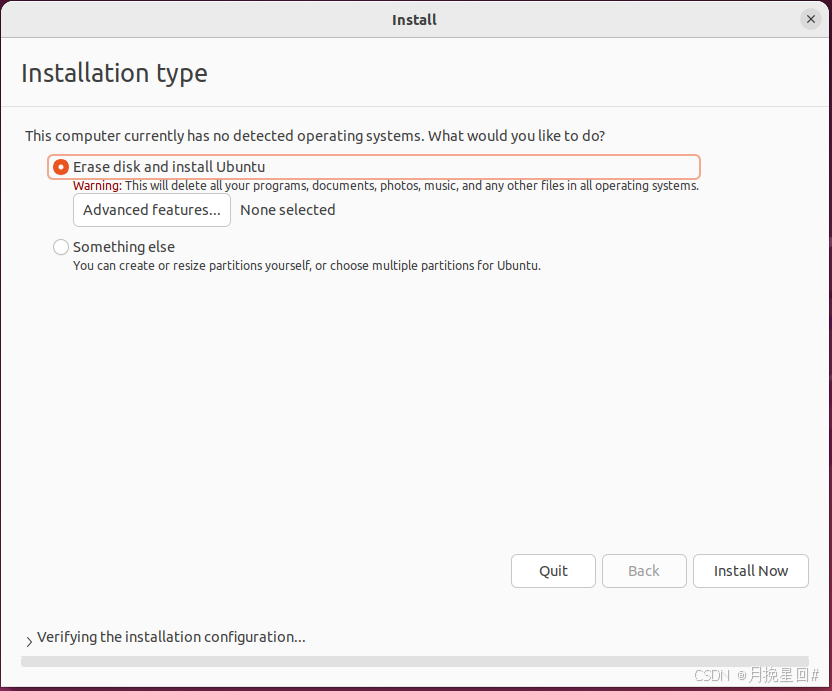Expand the installation progress details chevron
Viewport: 832px width, 691px height.
pos(29,641)
